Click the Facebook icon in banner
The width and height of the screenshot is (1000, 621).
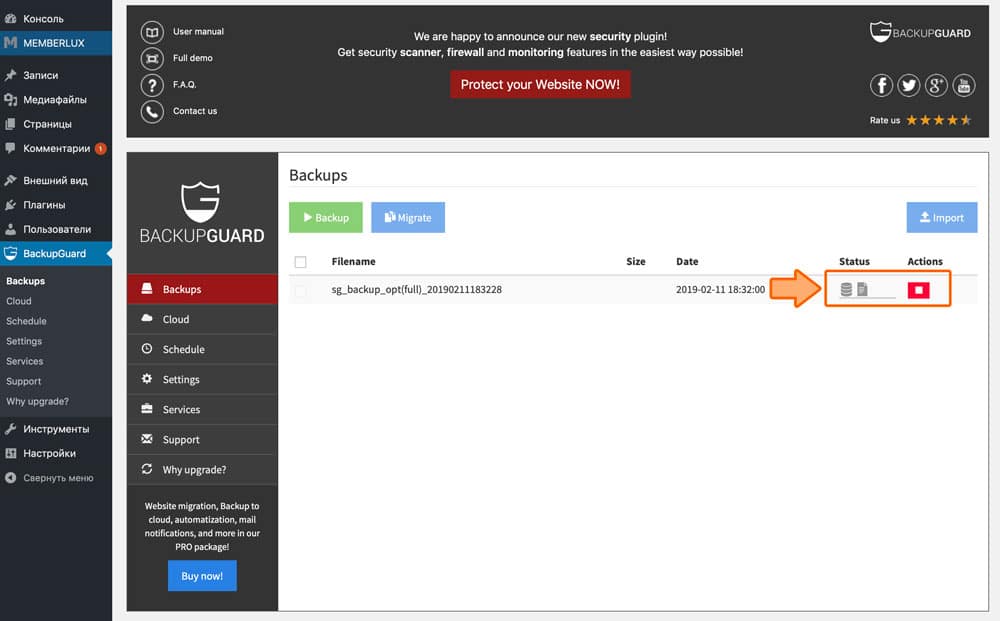click(881, 86)
